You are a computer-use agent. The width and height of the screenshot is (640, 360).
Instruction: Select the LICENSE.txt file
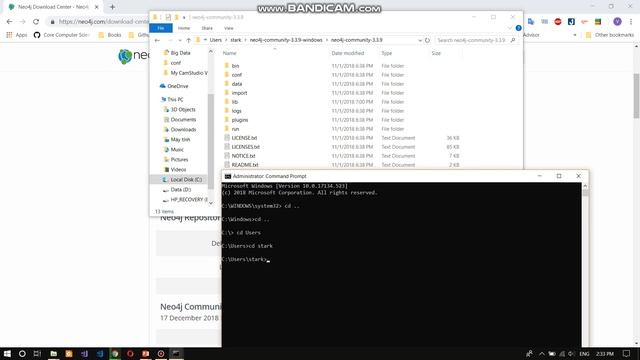coord(244,138)
